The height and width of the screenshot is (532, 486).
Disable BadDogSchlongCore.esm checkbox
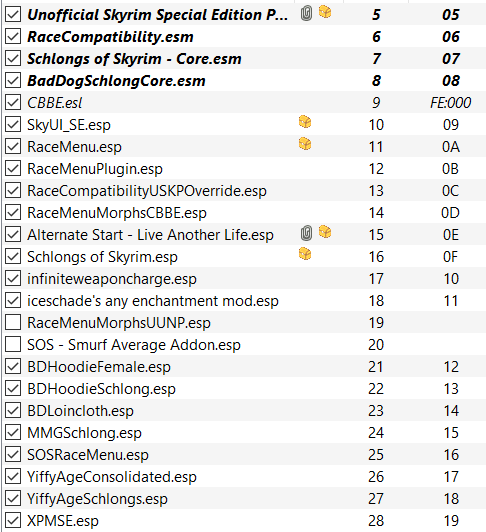pyautogui.click(x=13, y=80)
